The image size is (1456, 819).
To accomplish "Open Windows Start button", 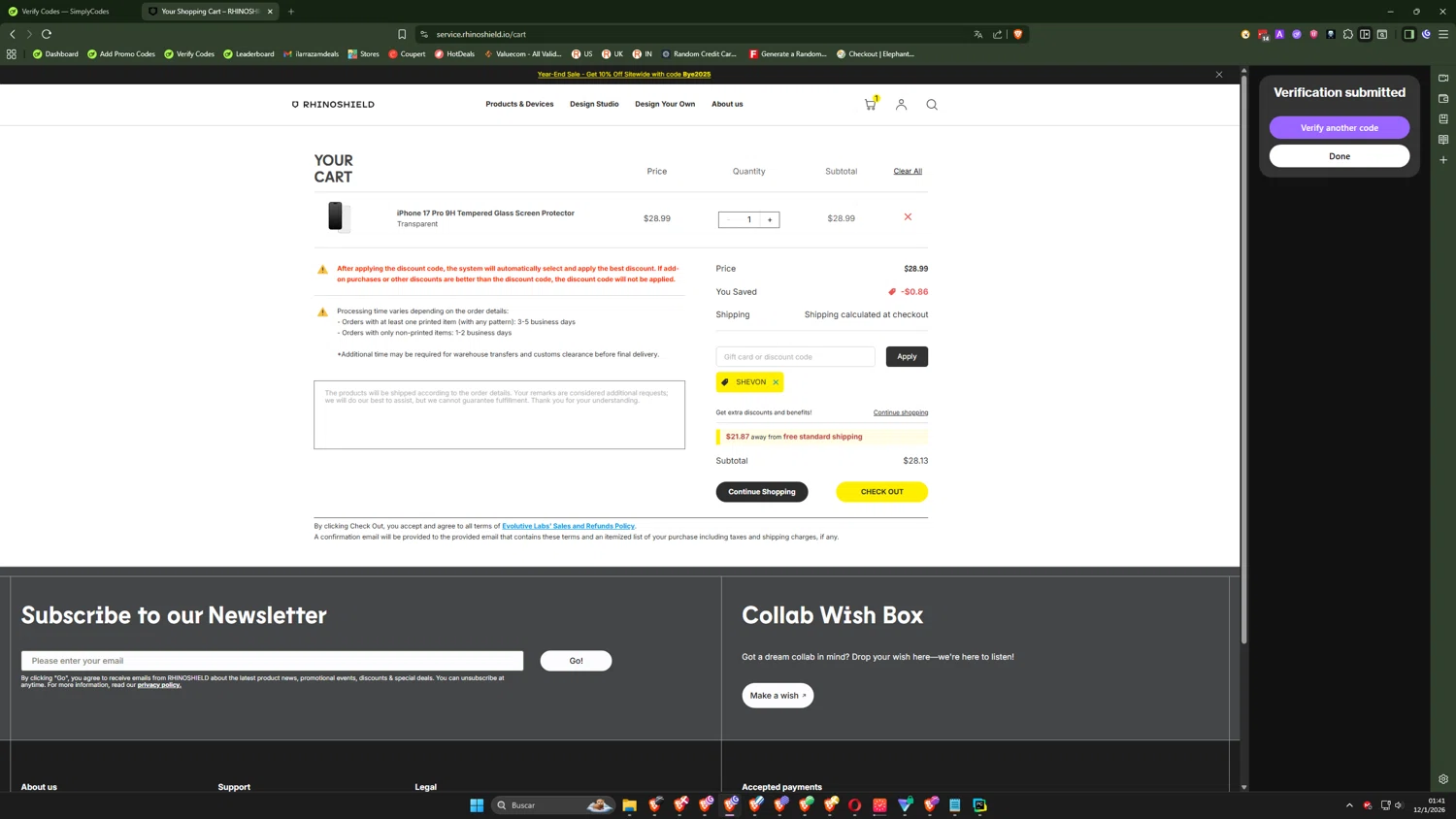I will coord(477,805).
